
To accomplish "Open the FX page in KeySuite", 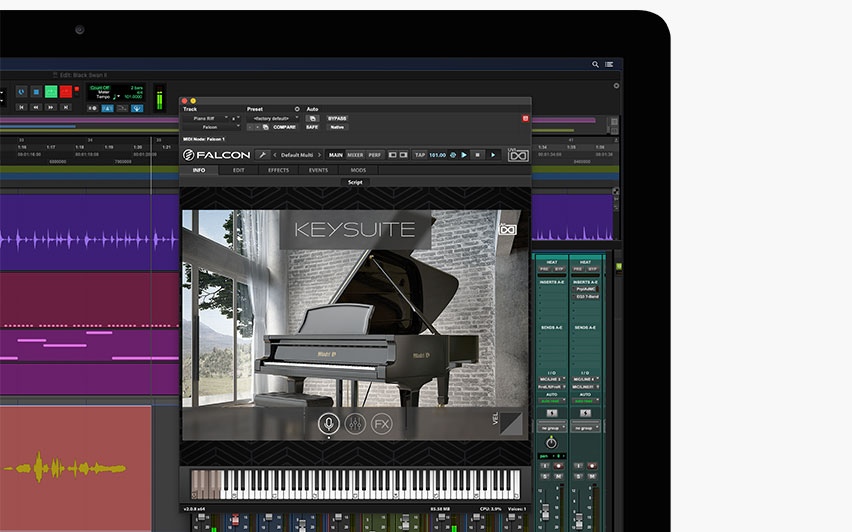I will click(x=381, y=423).
